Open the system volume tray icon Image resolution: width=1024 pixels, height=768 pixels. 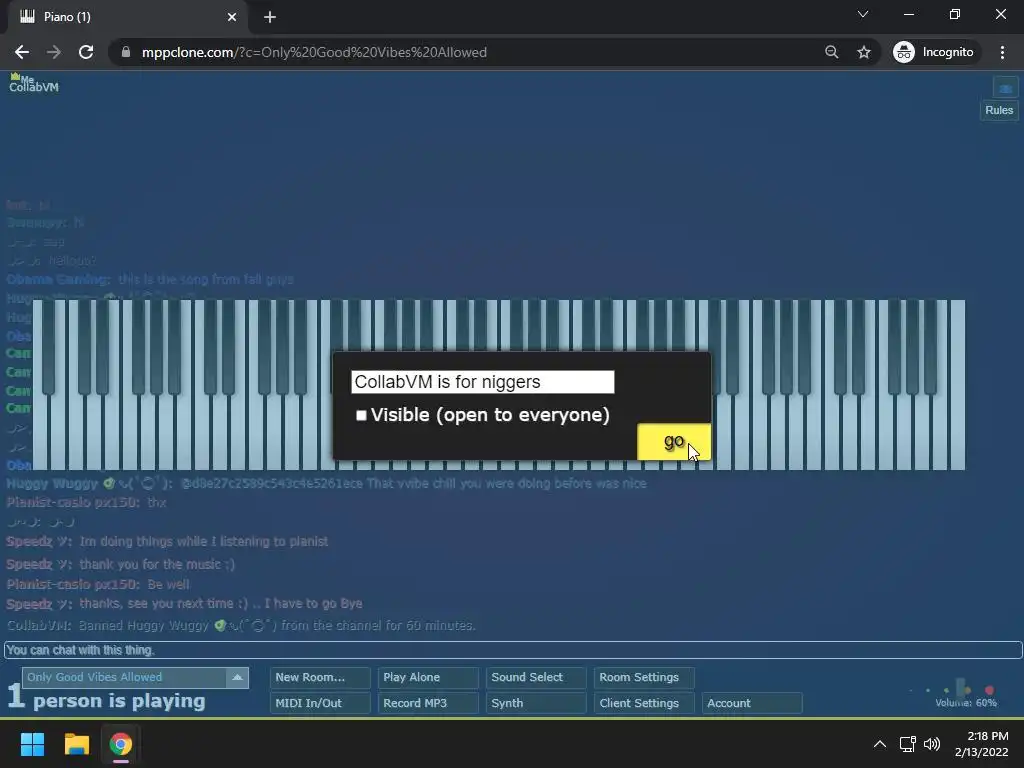(x=932, y=744)
